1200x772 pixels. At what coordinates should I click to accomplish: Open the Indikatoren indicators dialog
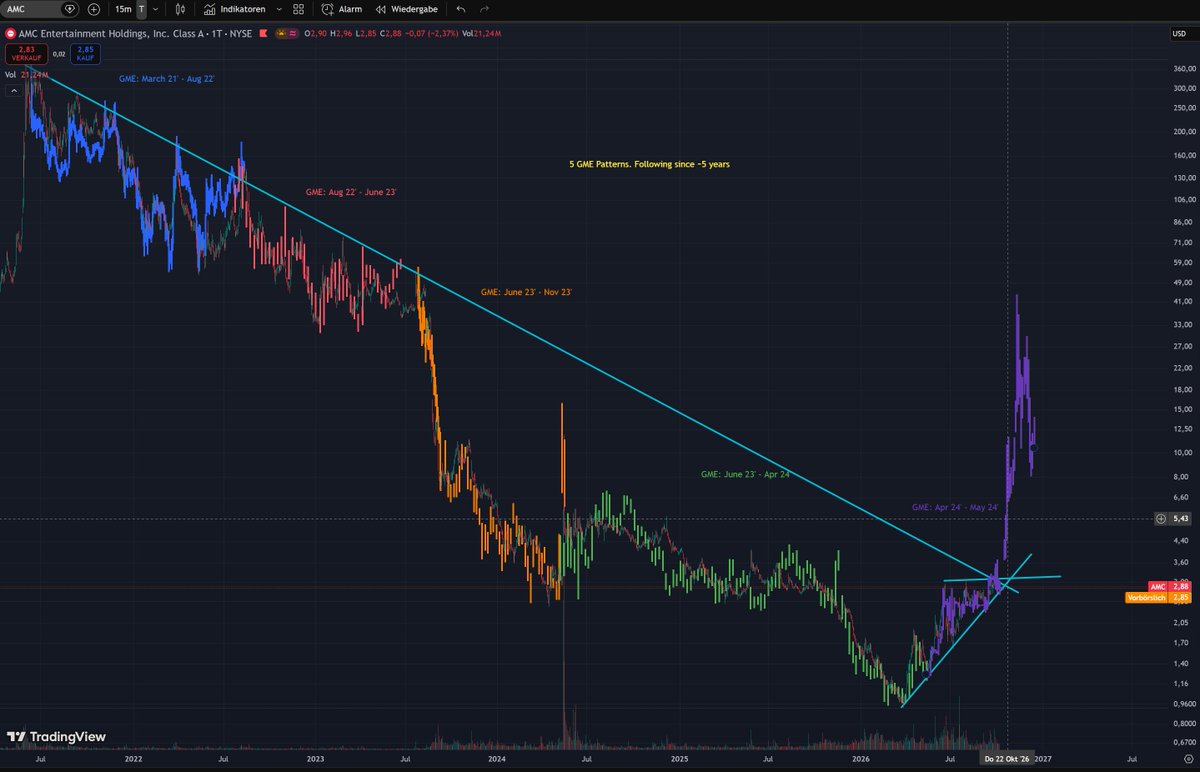[235, 9]
